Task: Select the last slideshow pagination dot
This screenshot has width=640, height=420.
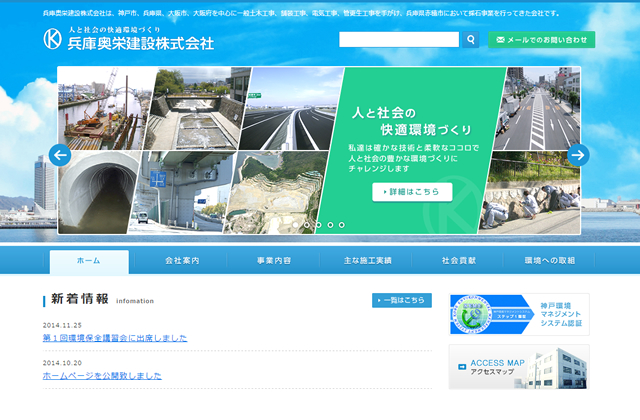Action: click(x=342, y=225)
